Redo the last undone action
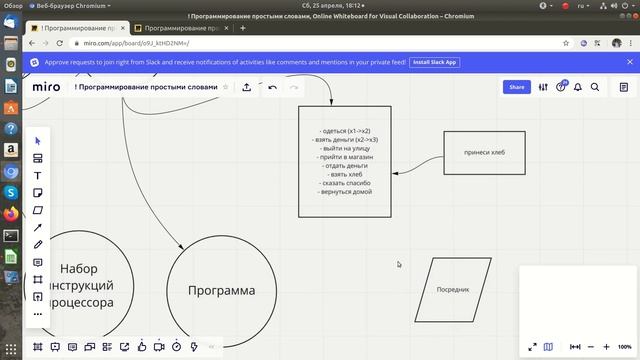 click(x=294, y=87)
